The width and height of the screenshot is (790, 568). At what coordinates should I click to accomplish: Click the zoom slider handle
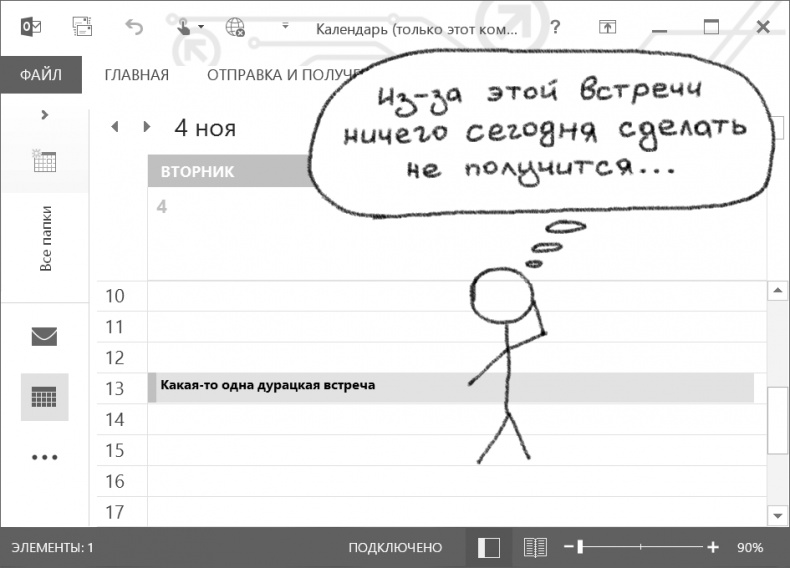(x=580, y=547)
